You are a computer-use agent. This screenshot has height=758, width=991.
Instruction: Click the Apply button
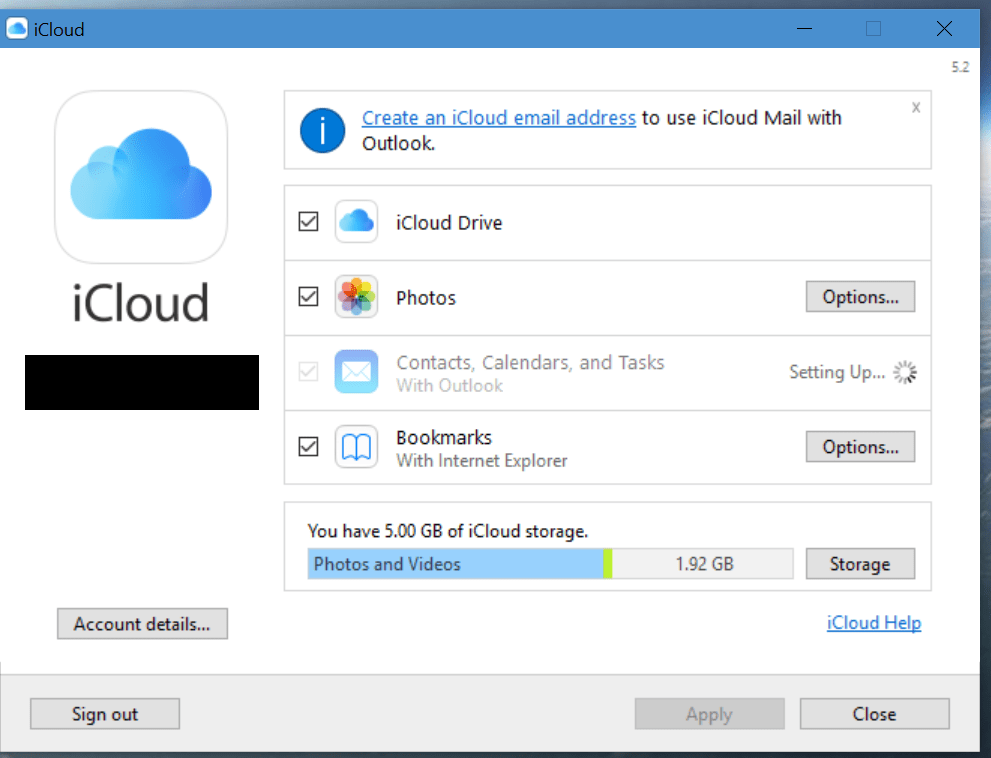tap(710, 714)
